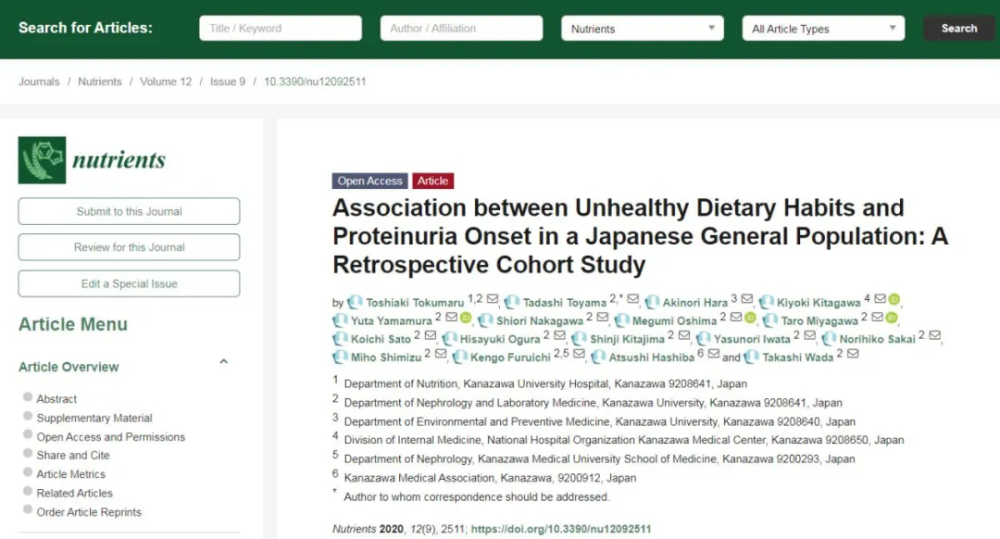Select Article Metrics from sidebar menu
1000x539 pixels.
tap(71, 474)
